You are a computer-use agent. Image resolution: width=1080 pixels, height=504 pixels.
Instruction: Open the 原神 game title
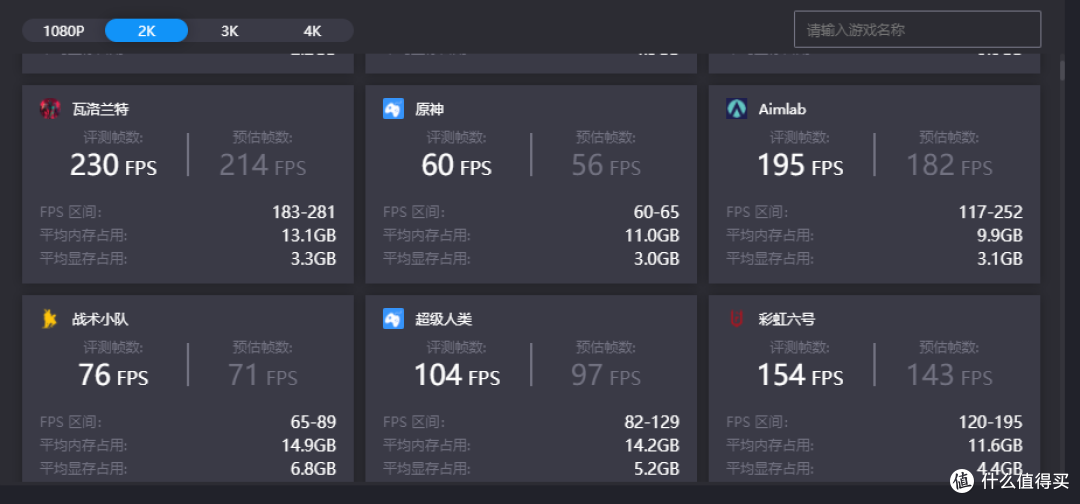(430, 109)
